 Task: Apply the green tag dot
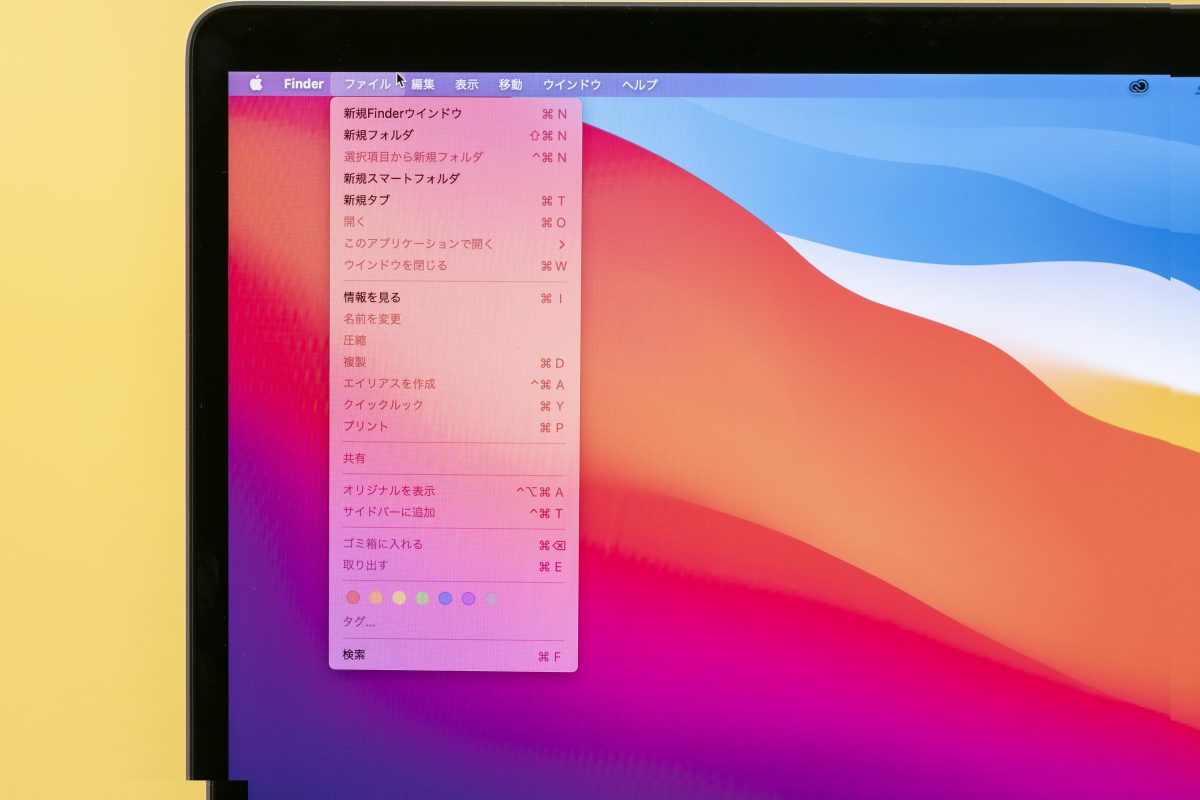click(x=422, y=598)
